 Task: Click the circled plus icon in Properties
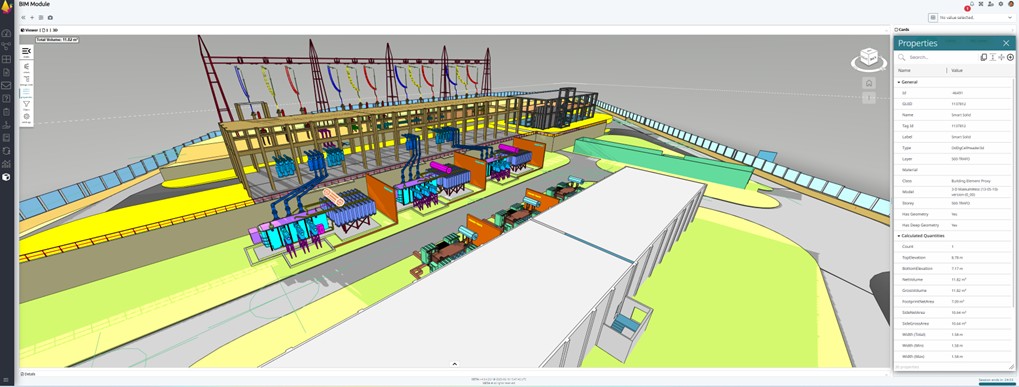point(1010,57)
